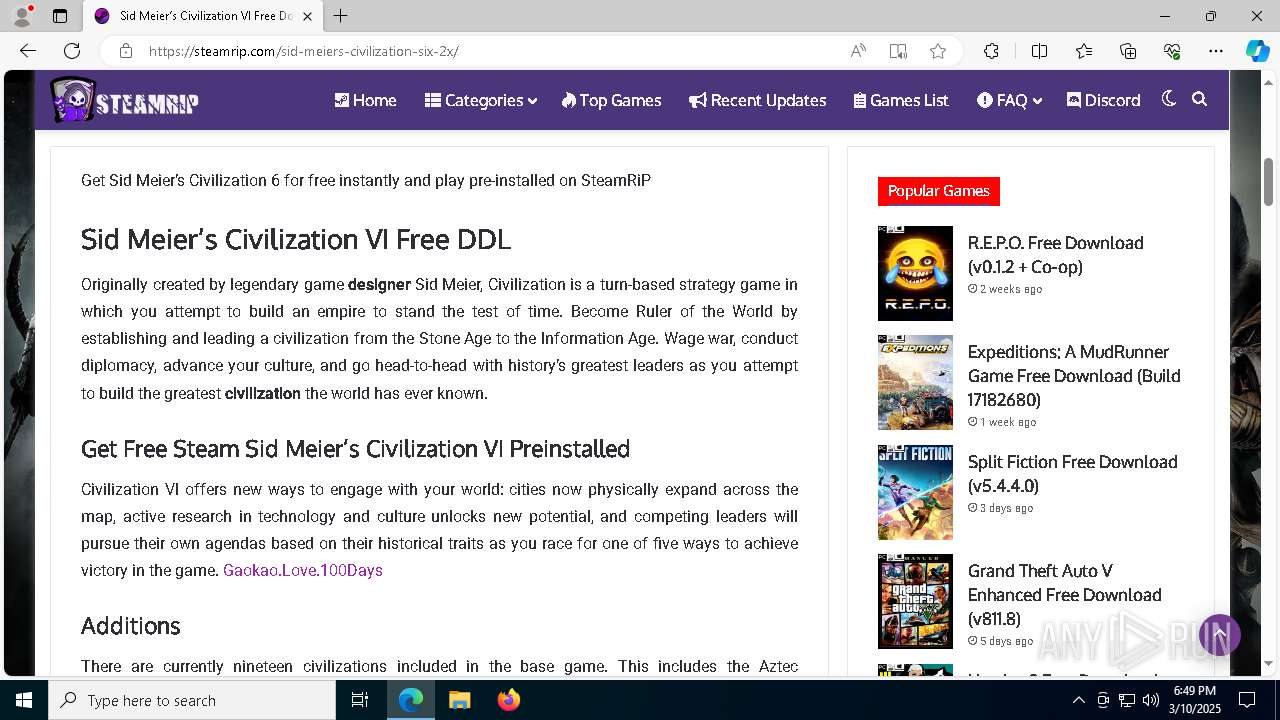Screen dimensions: 1280x720
Task: Open the Gaokao.Love.100Days link
Action: point(303,570)
